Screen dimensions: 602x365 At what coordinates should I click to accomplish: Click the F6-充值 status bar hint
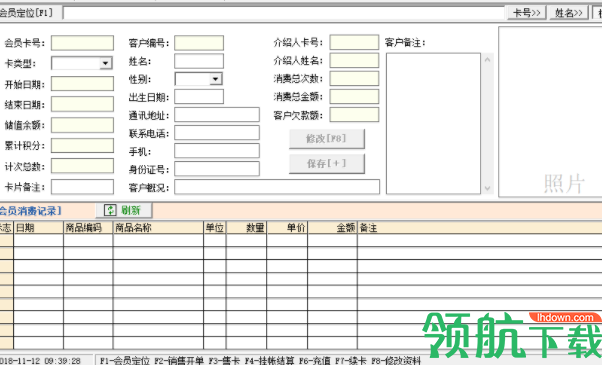pyautogui.click(x=314, y=361)
